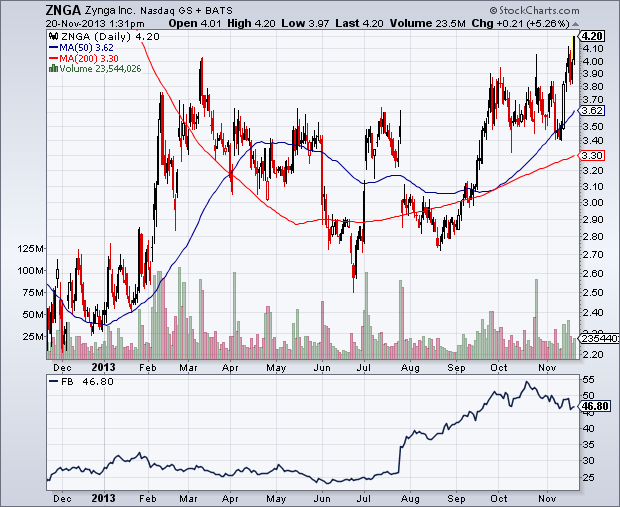The width and height of the screenshot is (620, 507).
Task: Click the 25M volume axis label
Action: click(x=33, y=337)
